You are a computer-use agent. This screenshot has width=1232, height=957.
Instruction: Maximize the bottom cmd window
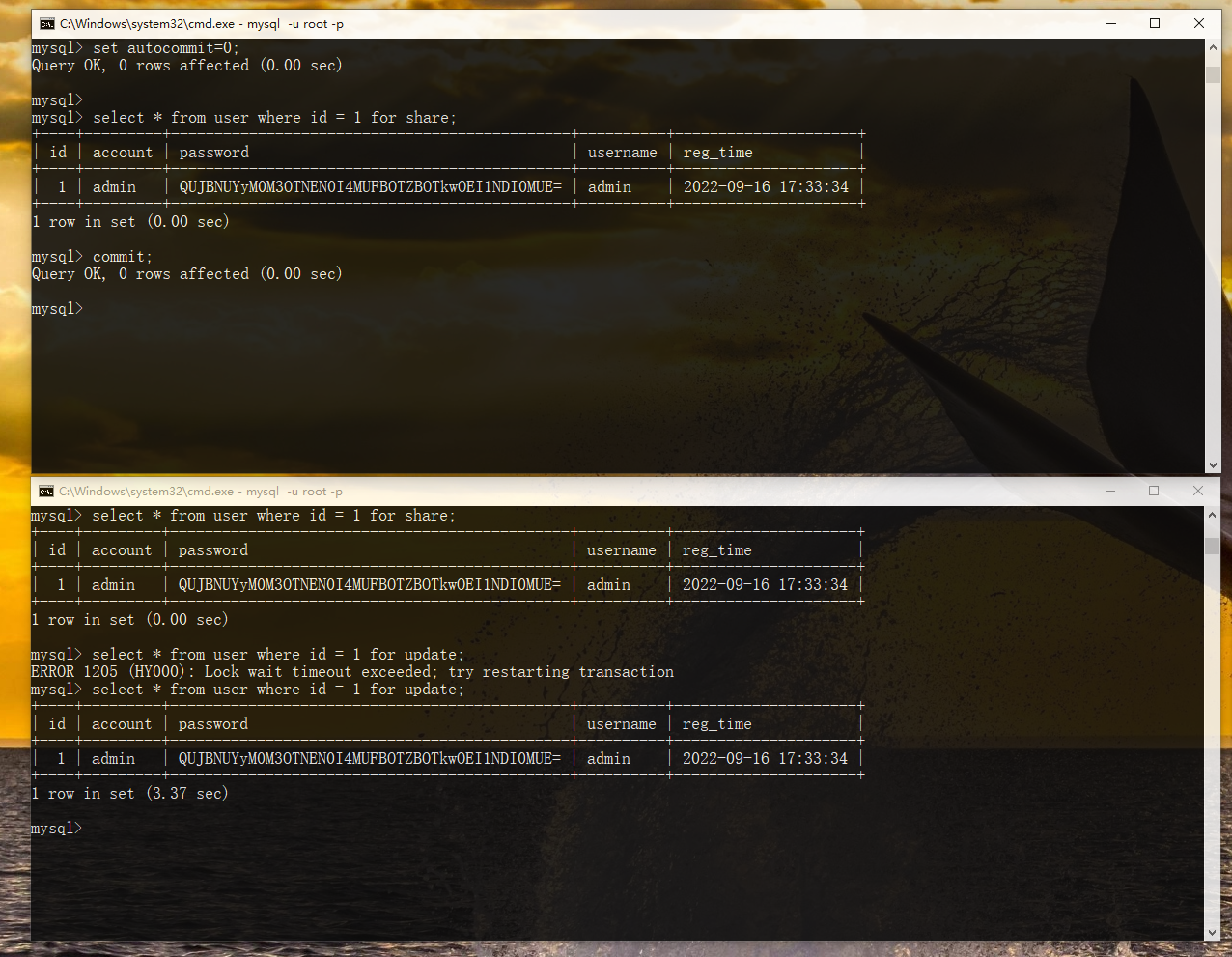tap(1154, 492)
